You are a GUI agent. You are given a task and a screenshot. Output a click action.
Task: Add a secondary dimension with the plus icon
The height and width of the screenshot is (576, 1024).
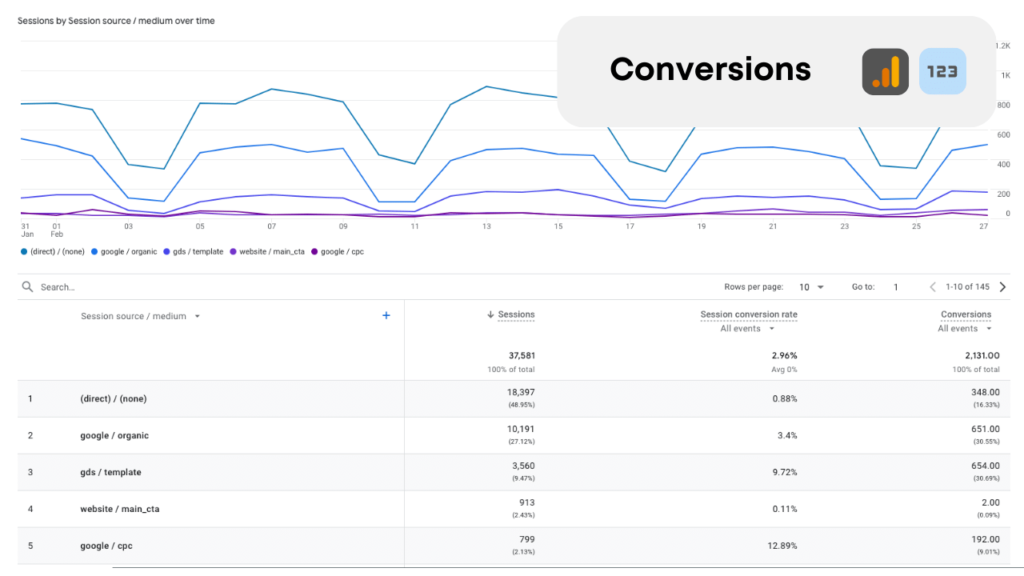(386, 315)
